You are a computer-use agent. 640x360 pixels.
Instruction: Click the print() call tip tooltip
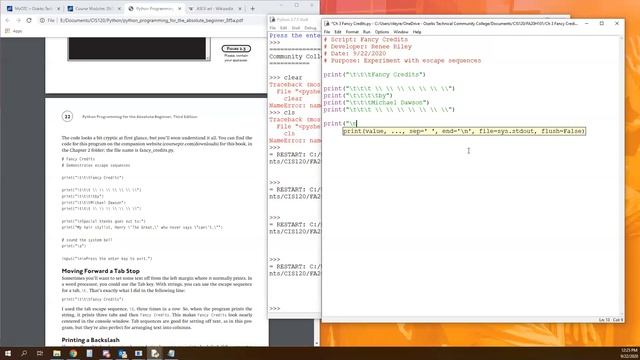pyautogui.click(x=464, y=131)
